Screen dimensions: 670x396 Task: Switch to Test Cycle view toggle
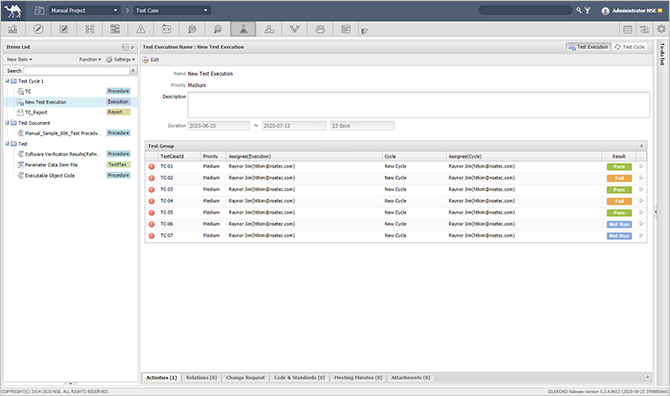point(630,47)
